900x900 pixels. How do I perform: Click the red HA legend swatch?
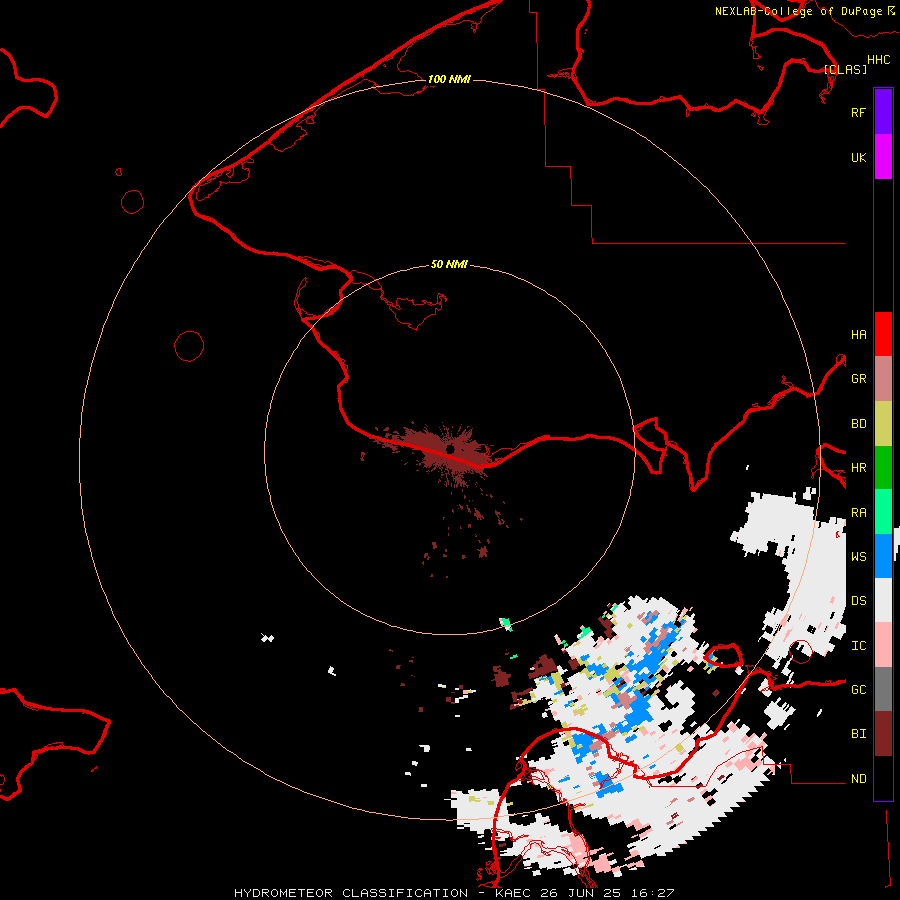tap(883, 334)
